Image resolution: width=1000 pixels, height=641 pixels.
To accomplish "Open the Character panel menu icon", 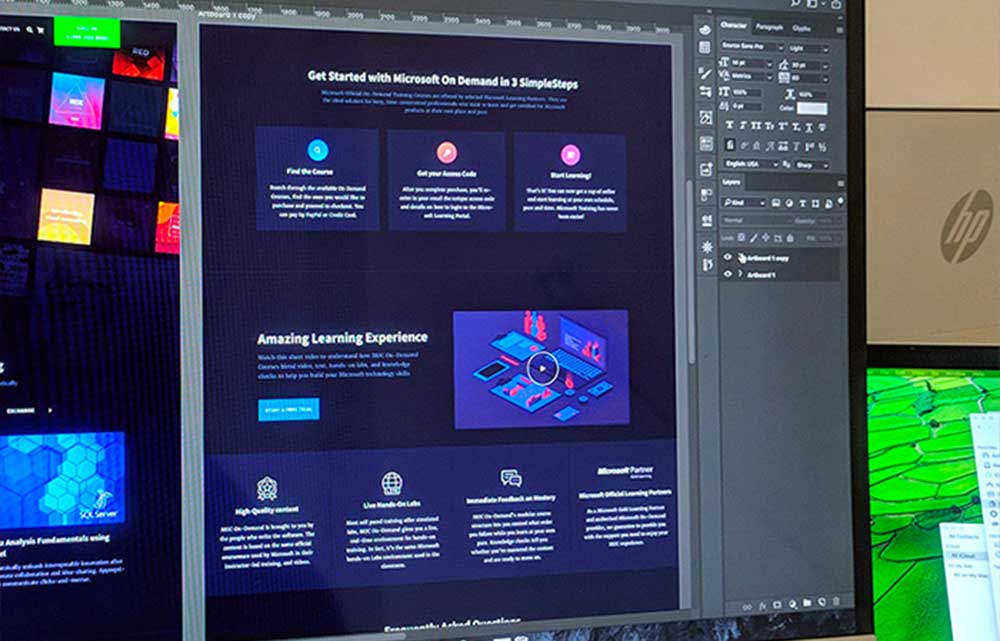I will [840, 29].
